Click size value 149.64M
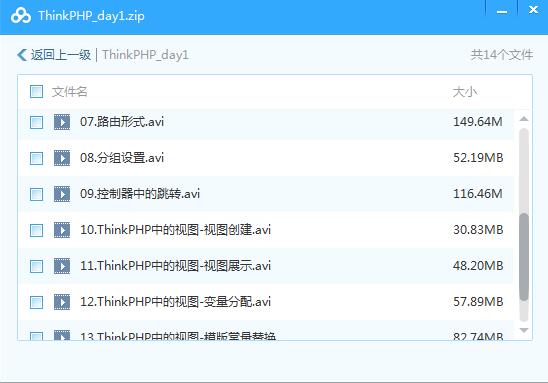This screenshot has width=548, height=383. 478,122
